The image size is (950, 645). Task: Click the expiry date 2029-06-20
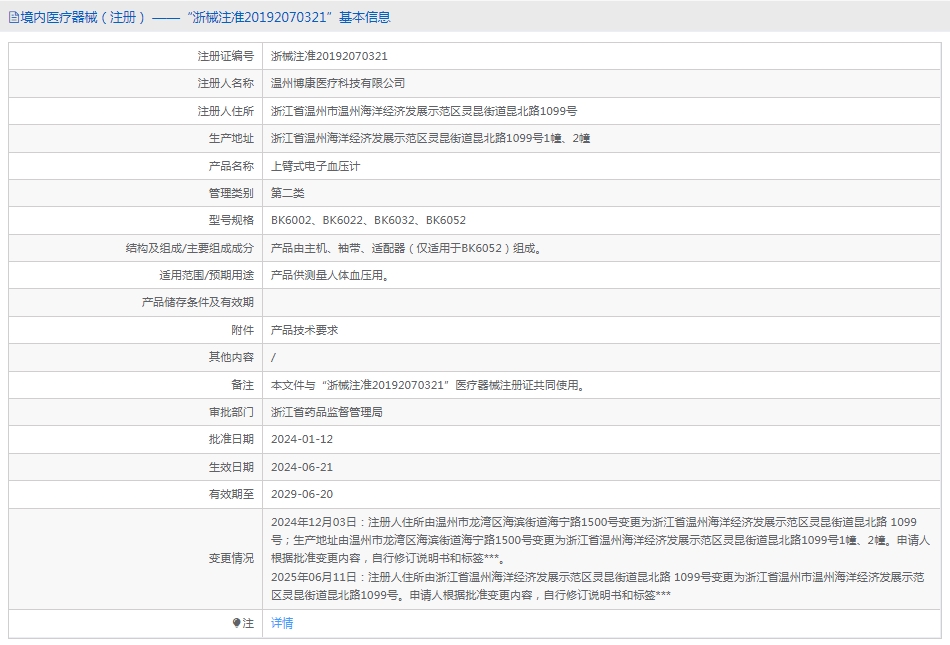pos(301,494)
